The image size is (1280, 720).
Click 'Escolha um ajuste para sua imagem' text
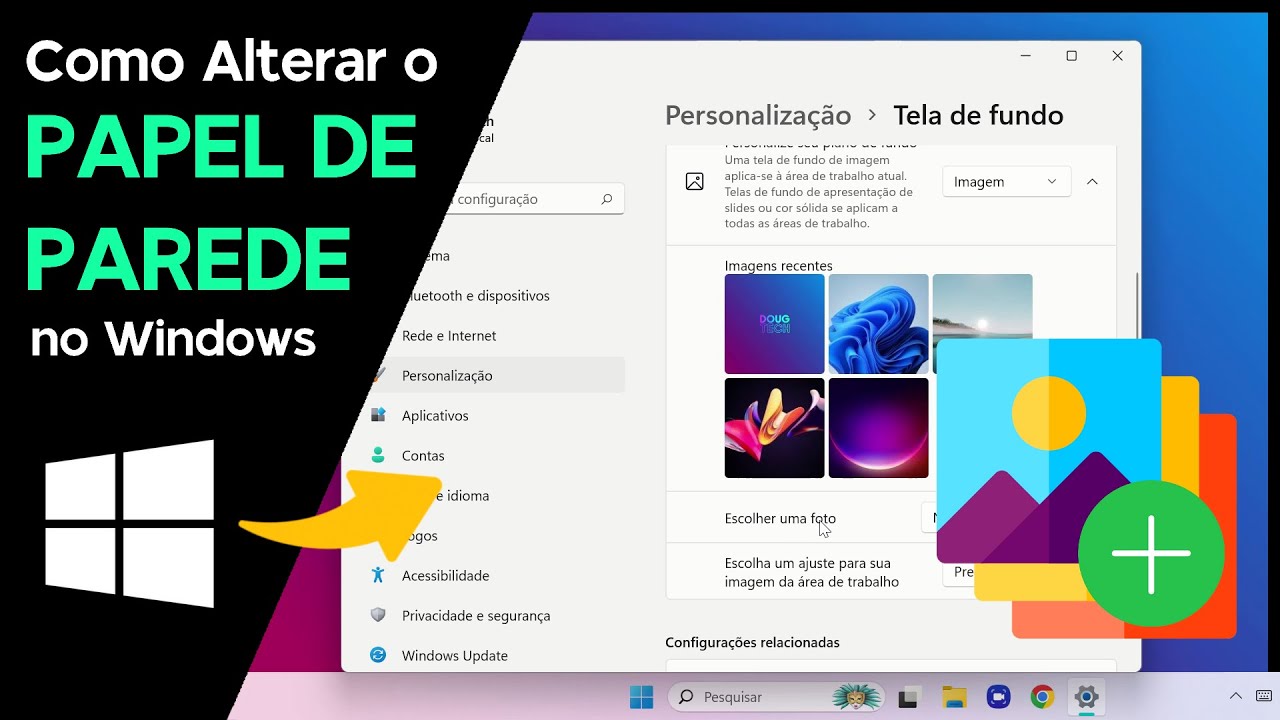pos(812,573)
